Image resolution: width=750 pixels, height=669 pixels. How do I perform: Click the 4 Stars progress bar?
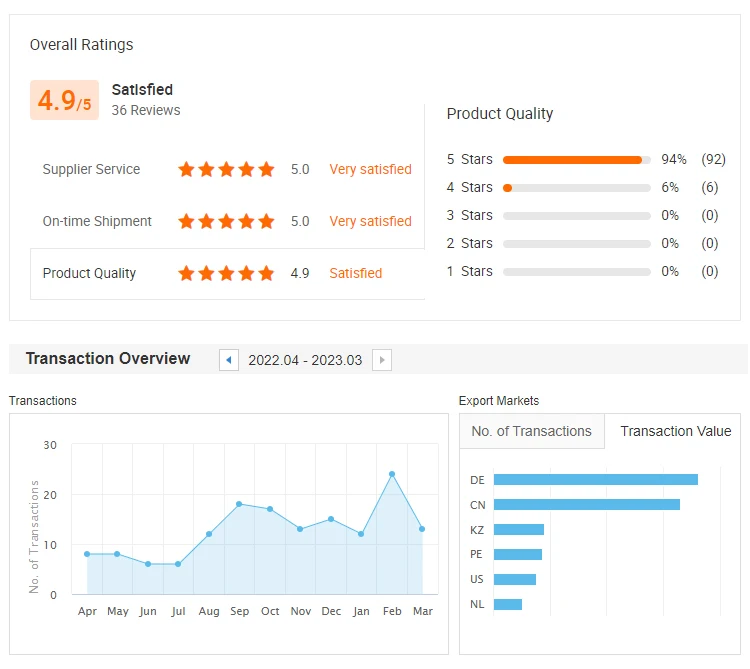click(x=576, y=188)
